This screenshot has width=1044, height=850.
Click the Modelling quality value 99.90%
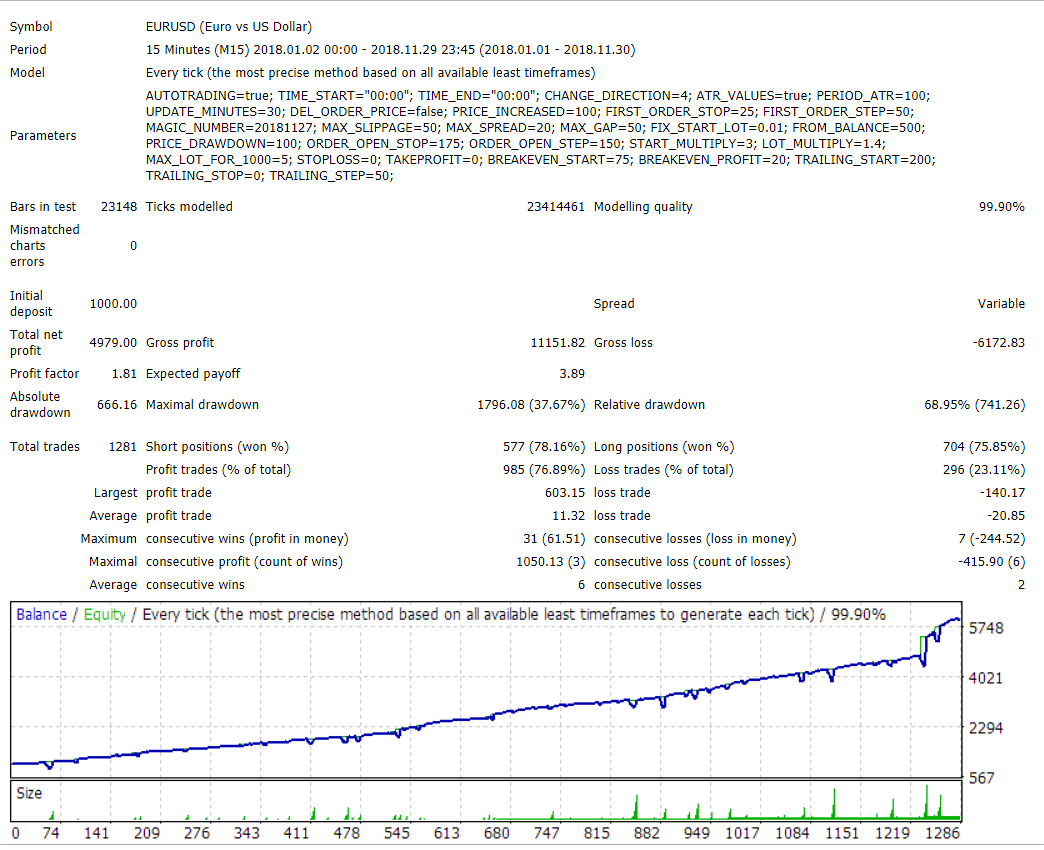pyautogui.click(x=1001, y=207)
